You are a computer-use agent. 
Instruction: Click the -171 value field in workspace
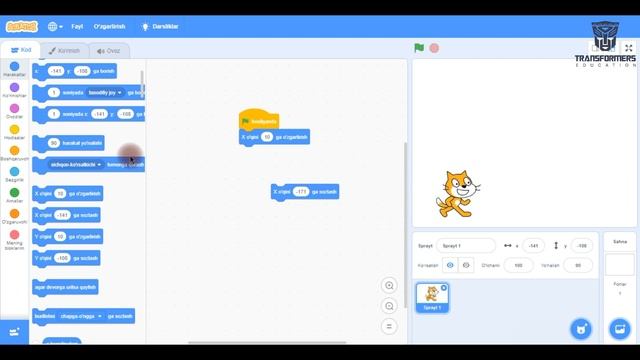301,192
